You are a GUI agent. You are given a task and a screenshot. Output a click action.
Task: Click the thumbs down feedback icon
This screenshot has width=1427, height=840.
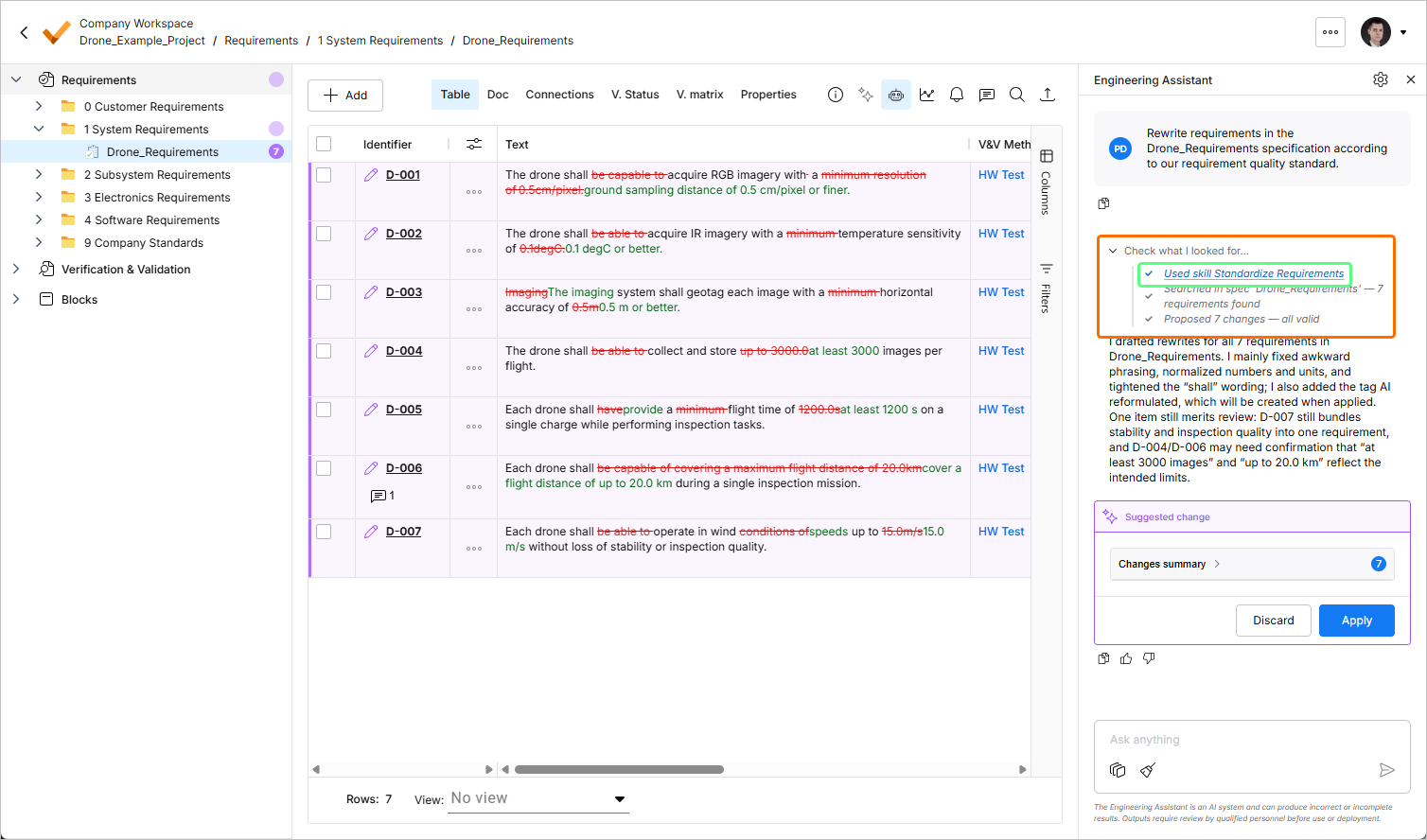pyautogui.click(x=1149, y=658)
